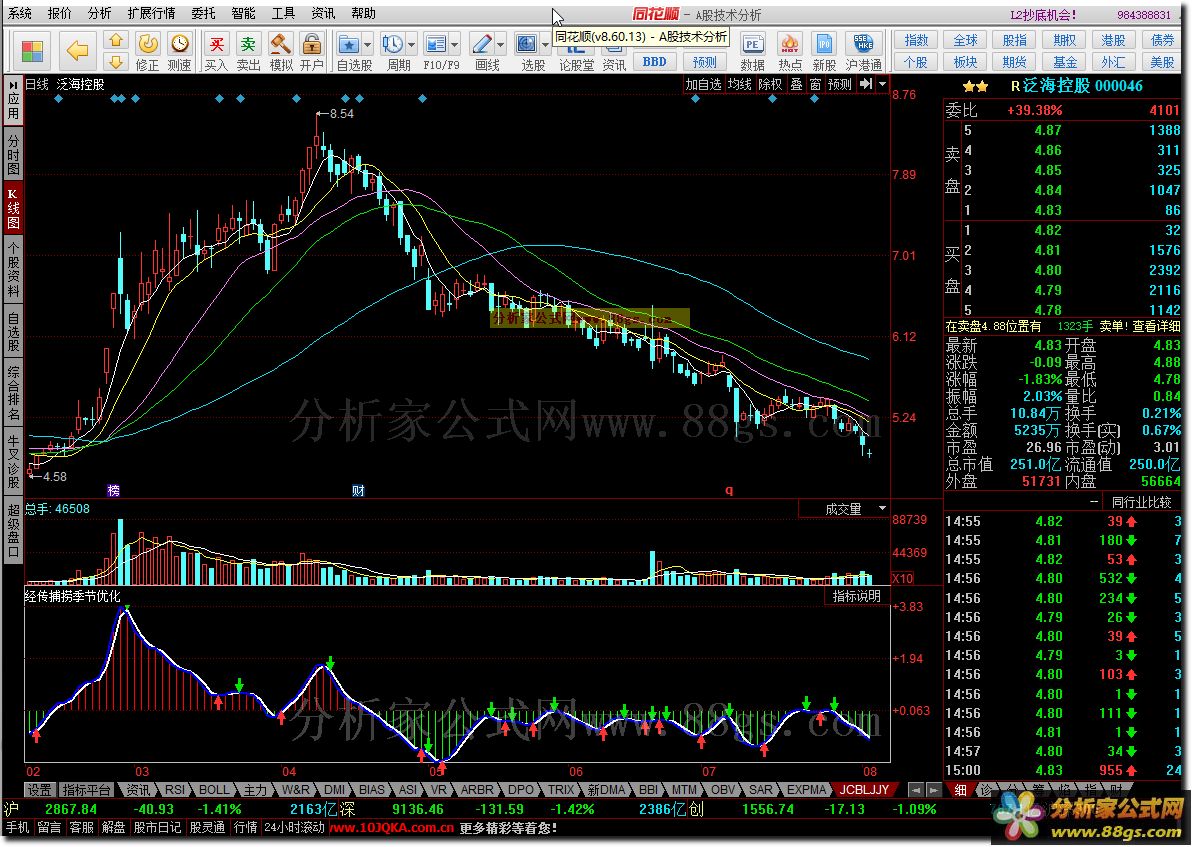Click the BBD toolbar button
Image resolution: width=1193 pixels, height=847 pixels.
point(654,62)
